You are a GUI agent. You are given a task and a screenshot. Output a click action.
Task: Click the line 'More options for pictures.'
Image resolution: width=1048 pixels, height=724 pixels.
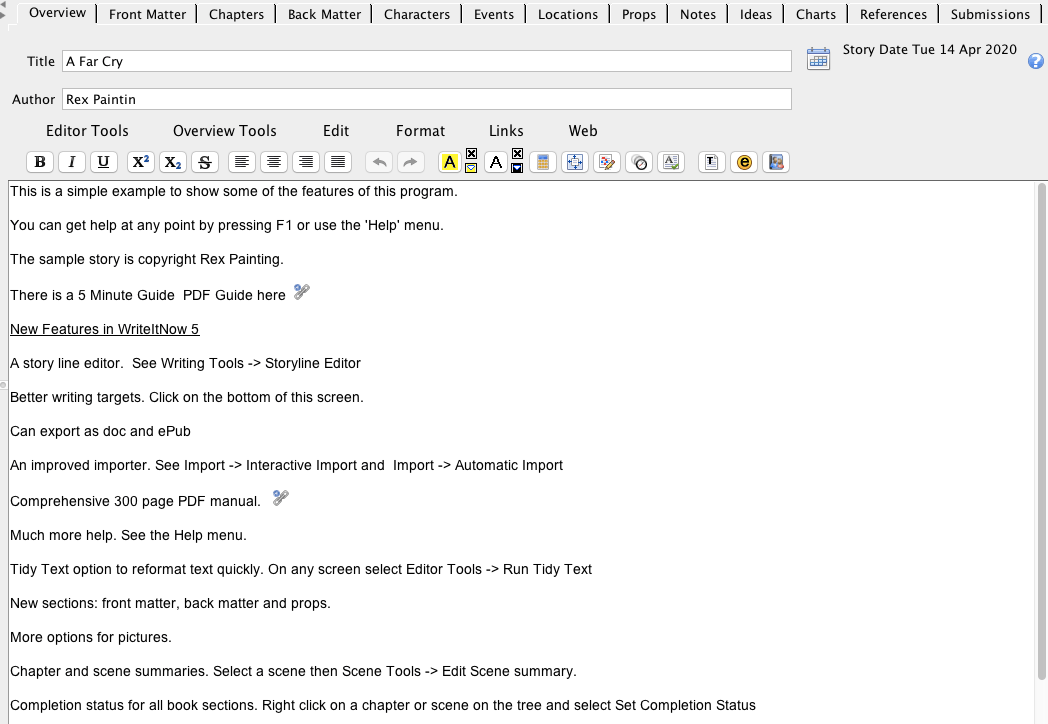(91, 637)
